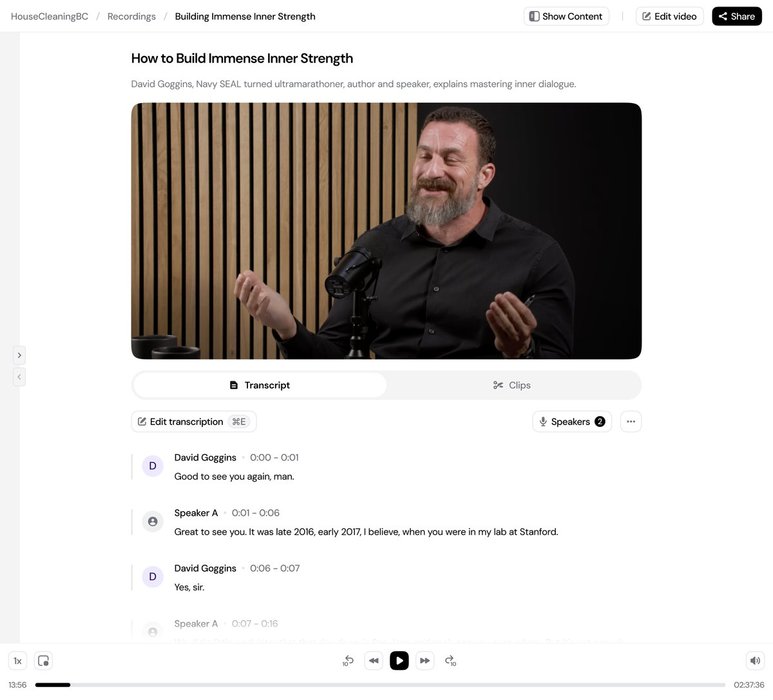Screen dimensions: 773x700
Task: Click the playback progress bar
Action: tap(380, 685)
